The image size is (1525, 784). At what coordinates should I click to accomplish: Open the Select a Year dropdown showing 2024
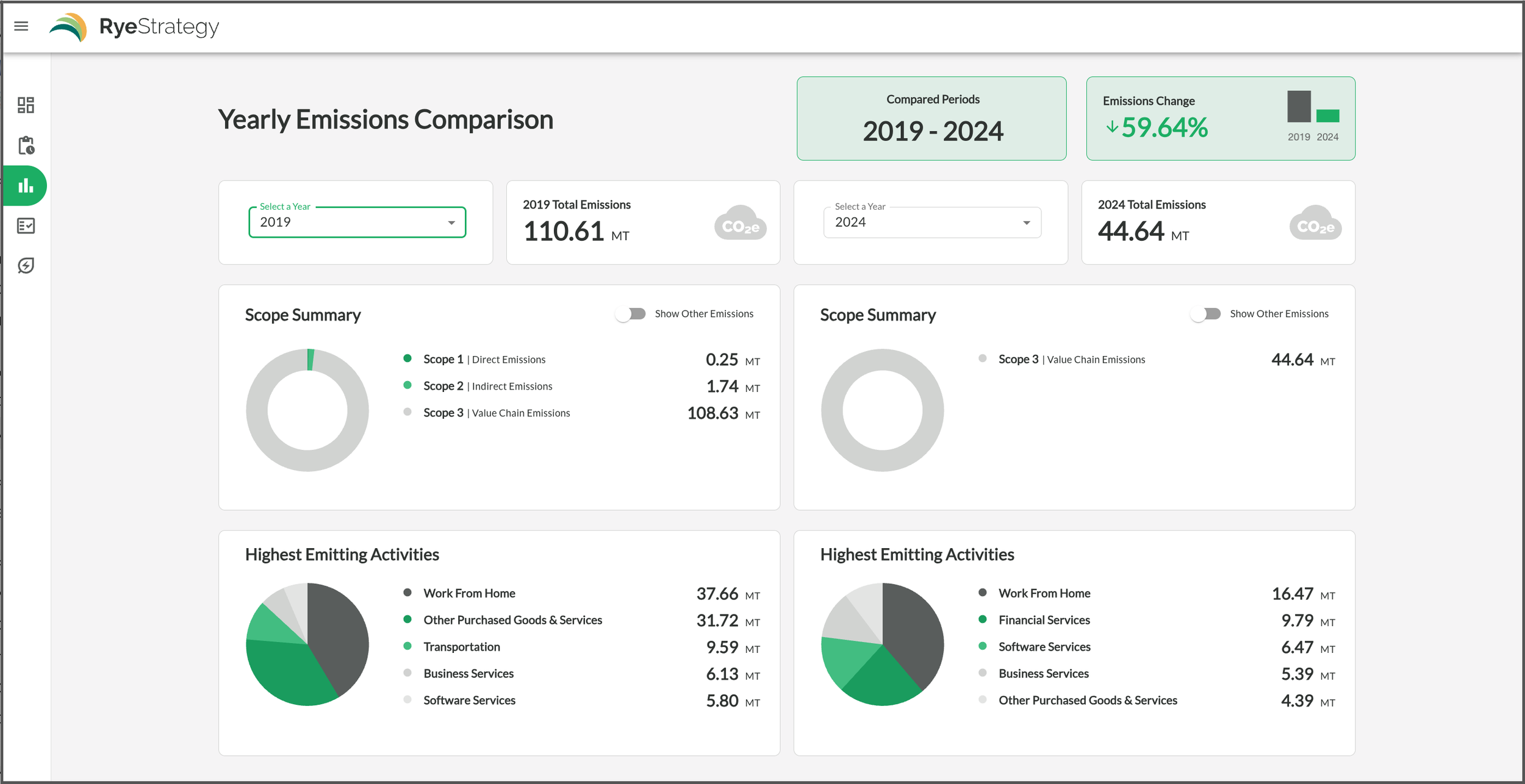931,222
